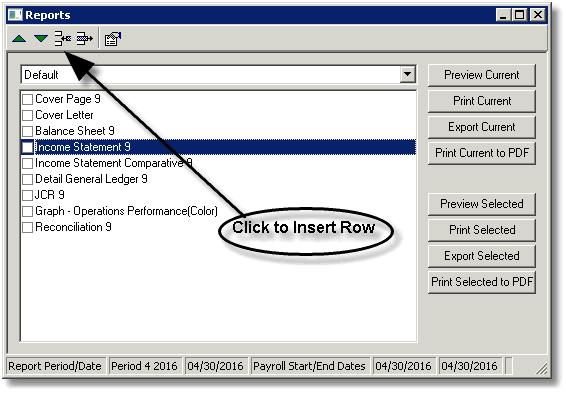Click the payroll end date 04/30/2016 cell
This screenshot has width=566, height=393.
point(470,366)
